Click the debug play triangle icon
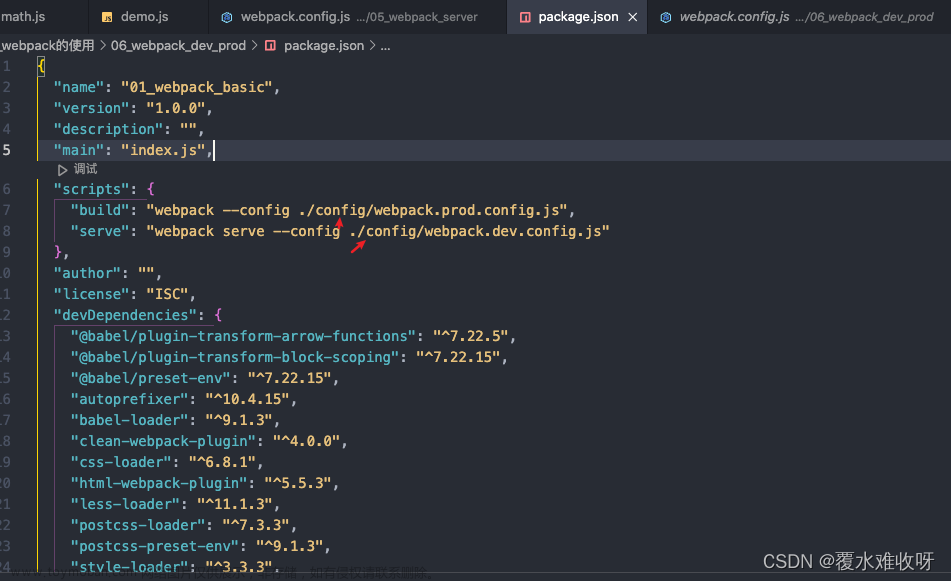Viewport: 951px width, 581px height. (62, 170)
